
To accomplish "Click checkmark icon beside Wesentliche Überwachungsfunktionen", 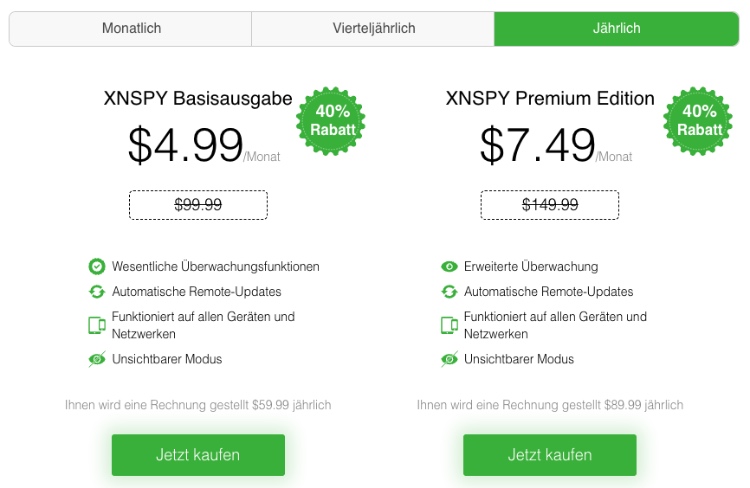I will pyautogui.click(x=97, y=267).
